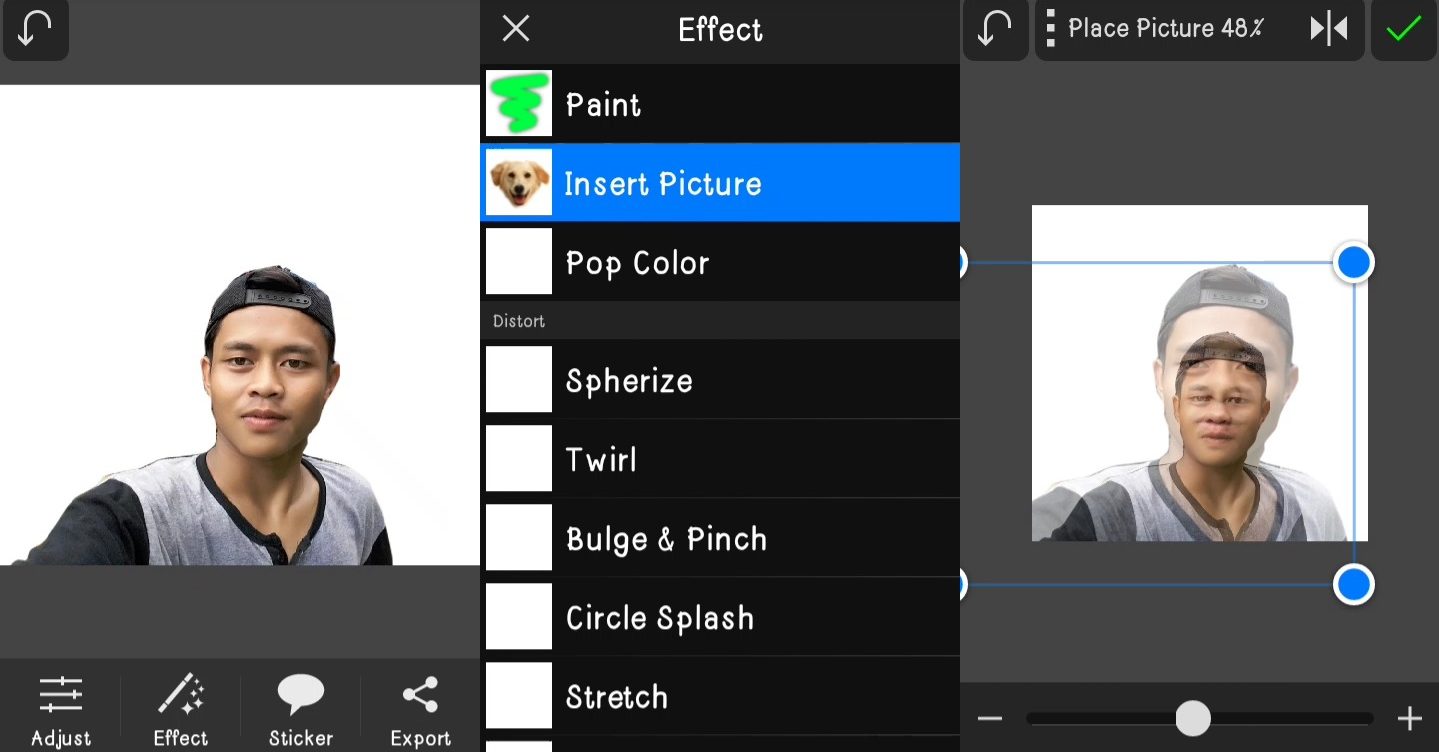Open the Effect wand menu
The image size is (1439, 752).
(180, 710)
